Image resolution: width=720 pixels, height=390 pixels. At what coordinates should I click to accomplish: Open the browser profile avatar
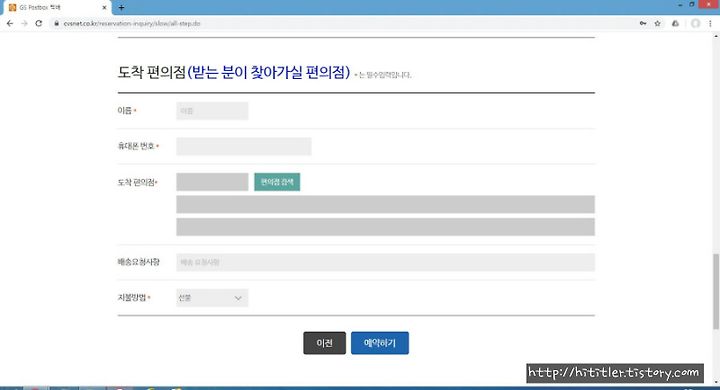pyautogui.click(x=696, y=23)
